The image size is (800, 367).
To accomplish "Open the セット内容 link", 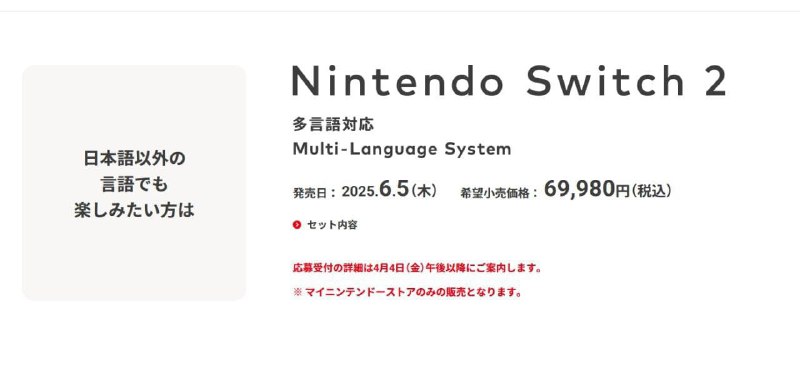I will [x=332, y=225].
